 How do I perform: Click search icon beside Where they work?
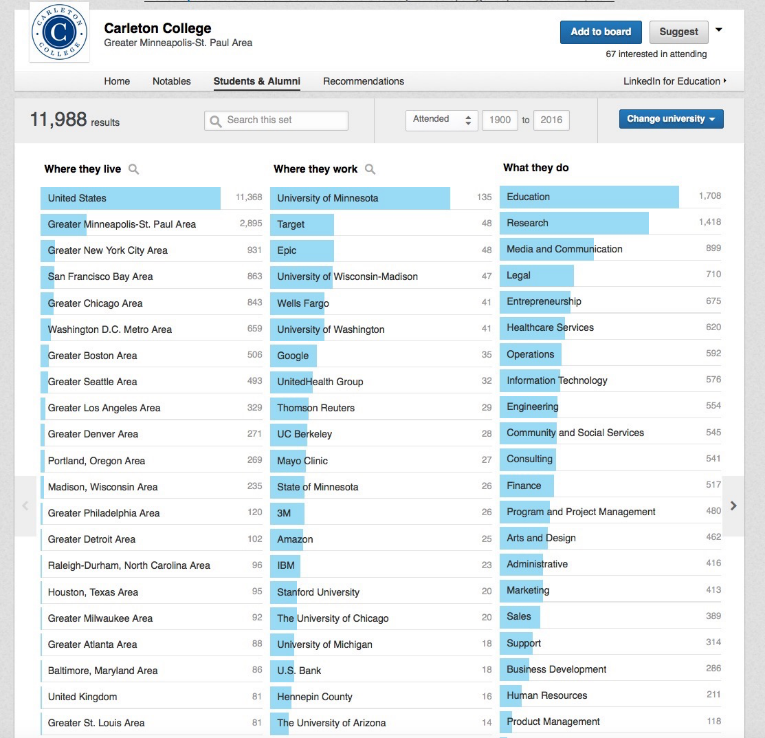point(370,169)
